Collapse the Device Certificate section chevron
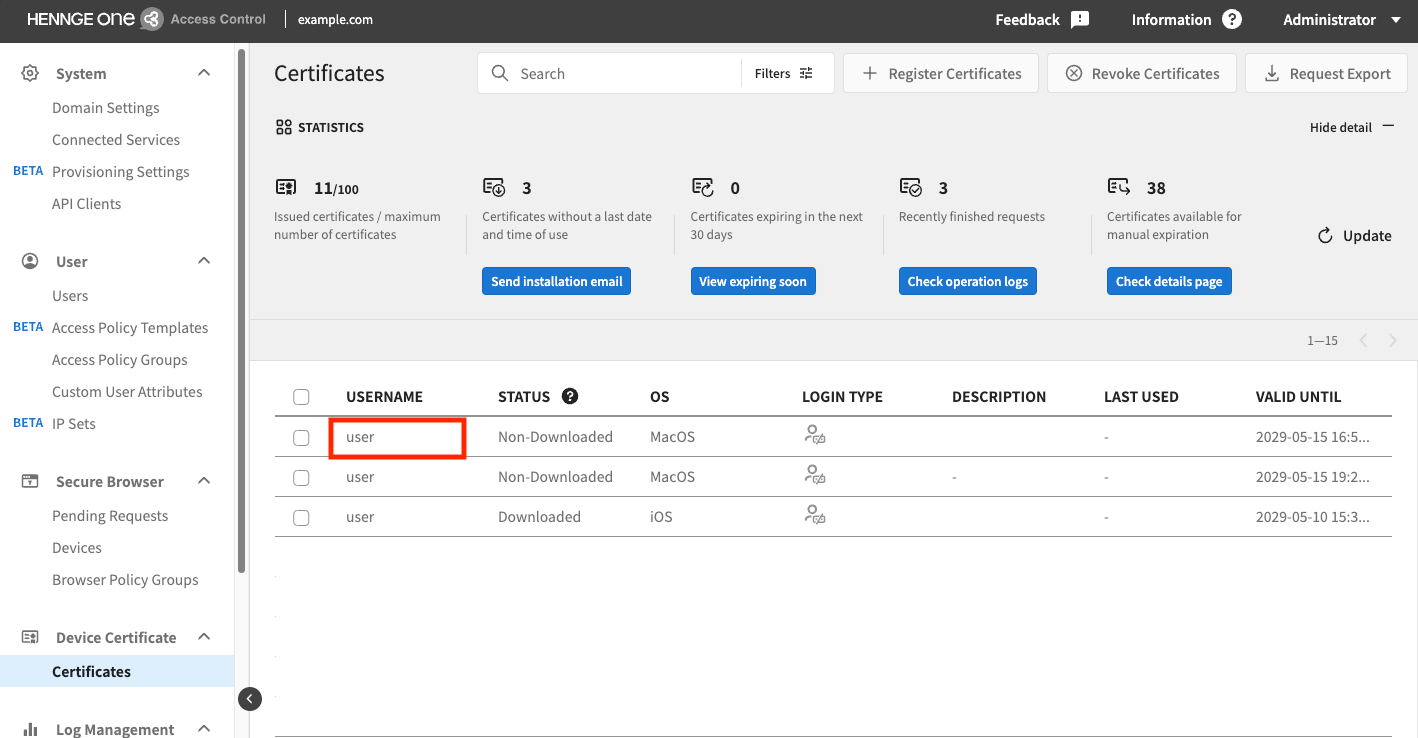This screenshot has height=738, width=1418. (x=204, y=637)
